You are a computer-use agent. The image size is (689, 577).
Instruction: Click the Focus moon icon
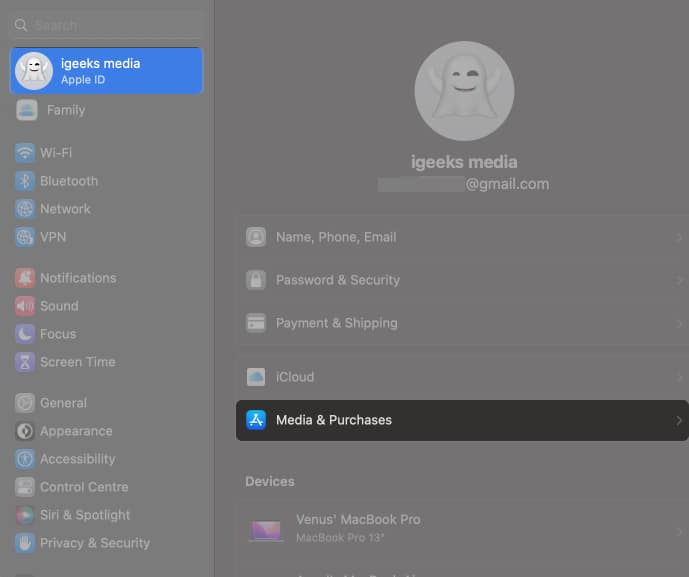pos(25,334)
